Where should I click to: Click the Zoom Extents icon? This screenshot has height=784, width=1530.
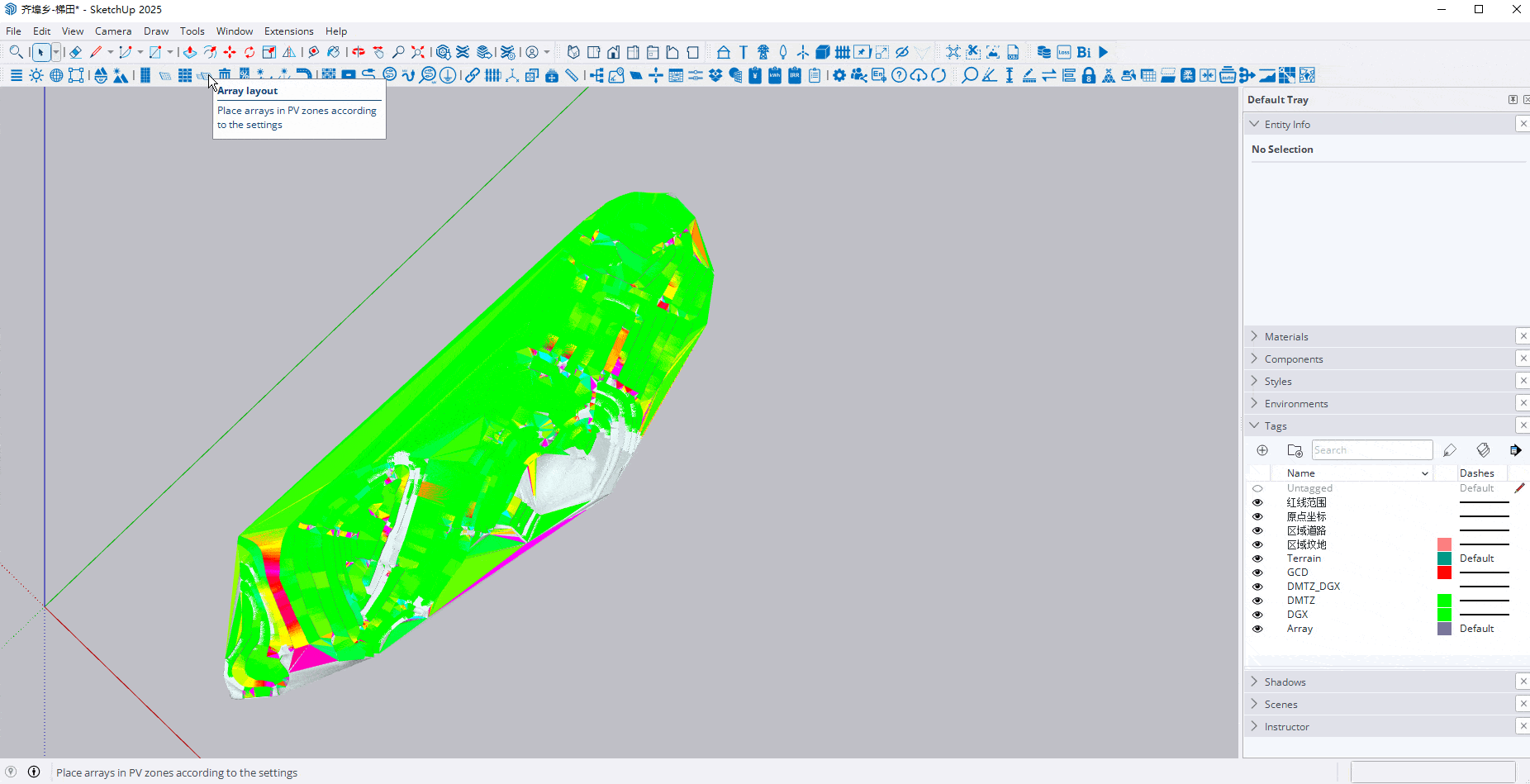[x=418, y=52]
